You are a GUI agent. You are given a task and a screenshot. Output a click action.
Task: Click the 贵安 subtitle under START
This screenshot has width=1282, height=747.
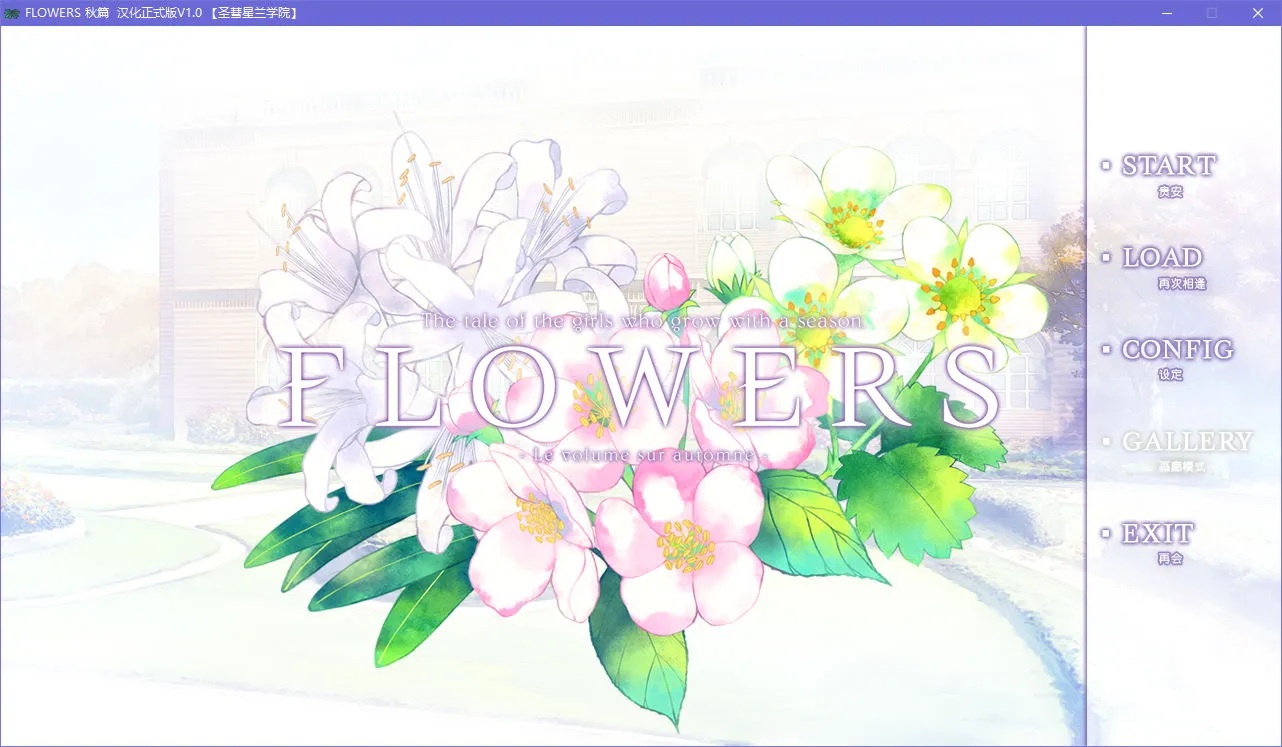[x=1171, y=191]
